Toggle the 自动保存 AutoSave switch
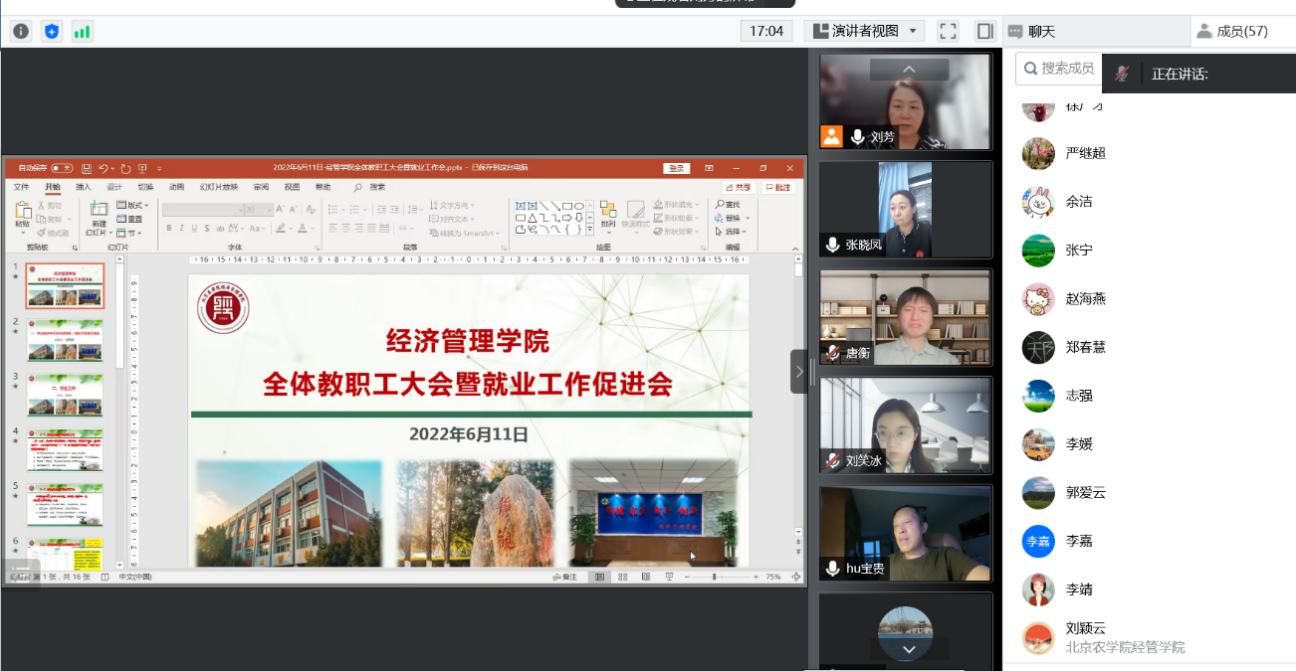 pyautogui.click(x=62, y=168)
